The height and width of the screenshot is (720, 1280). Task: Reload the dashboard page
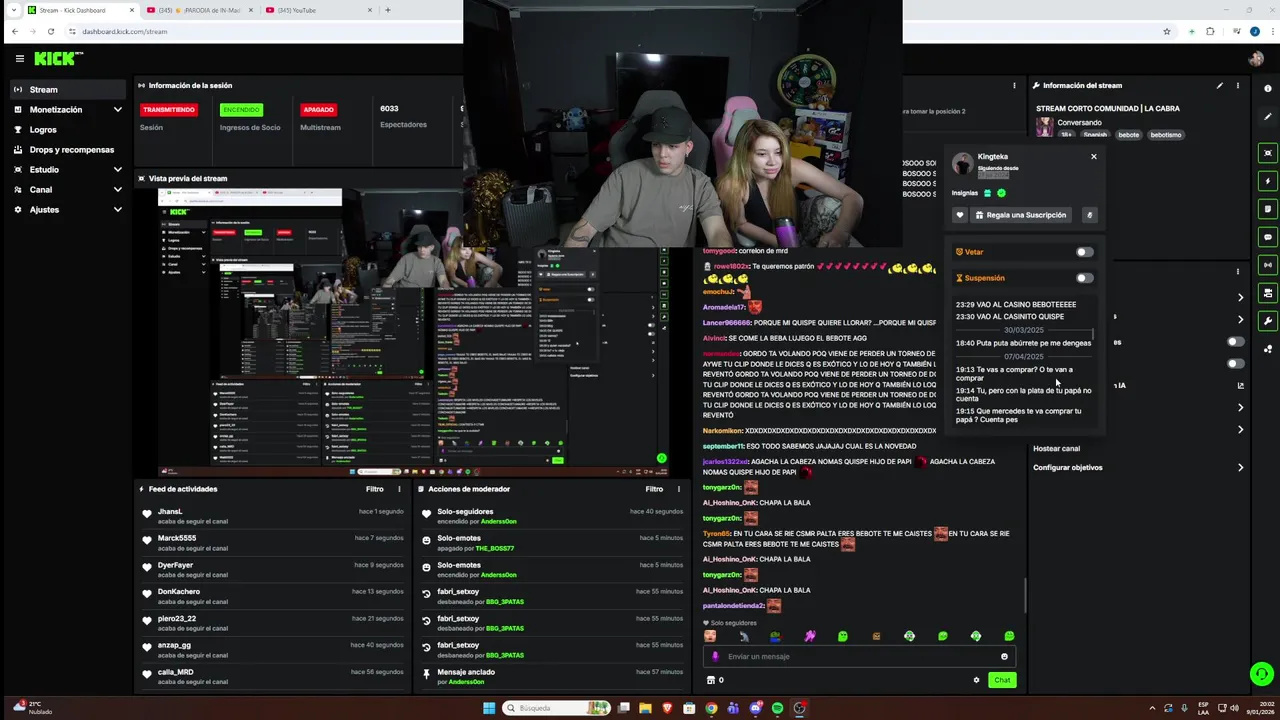coord(51,31)
